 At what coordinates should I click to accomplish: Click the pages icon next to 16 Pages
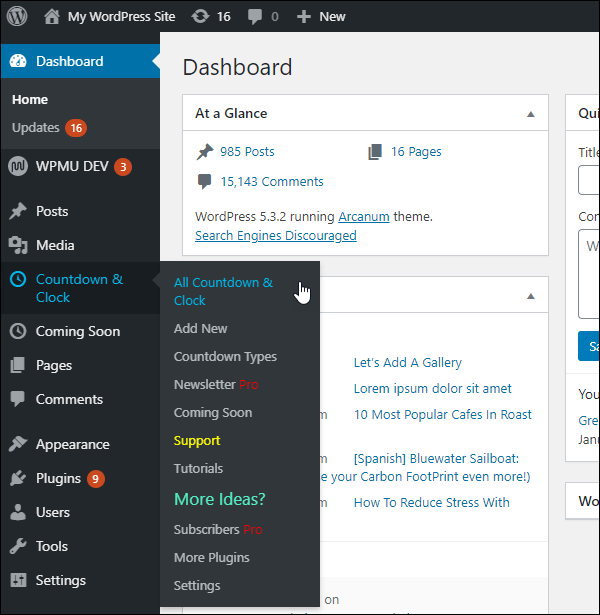[x=375, y=152]
